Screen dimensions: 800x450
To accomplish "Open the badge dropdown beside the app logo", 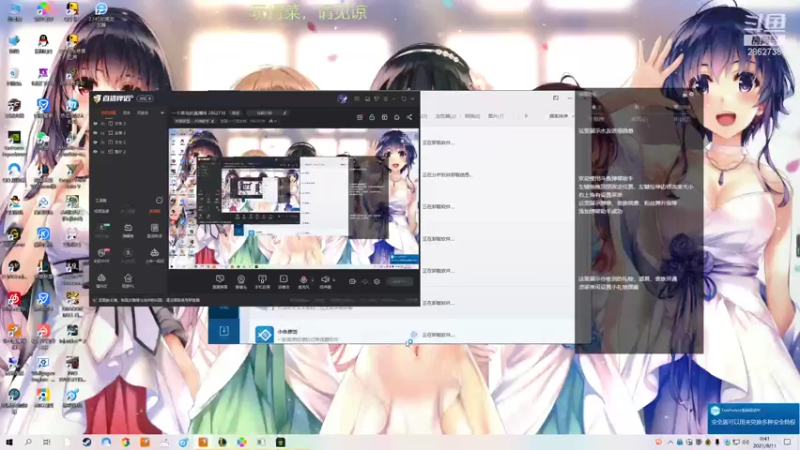I will pyautogui.click(x=145, y=98).
